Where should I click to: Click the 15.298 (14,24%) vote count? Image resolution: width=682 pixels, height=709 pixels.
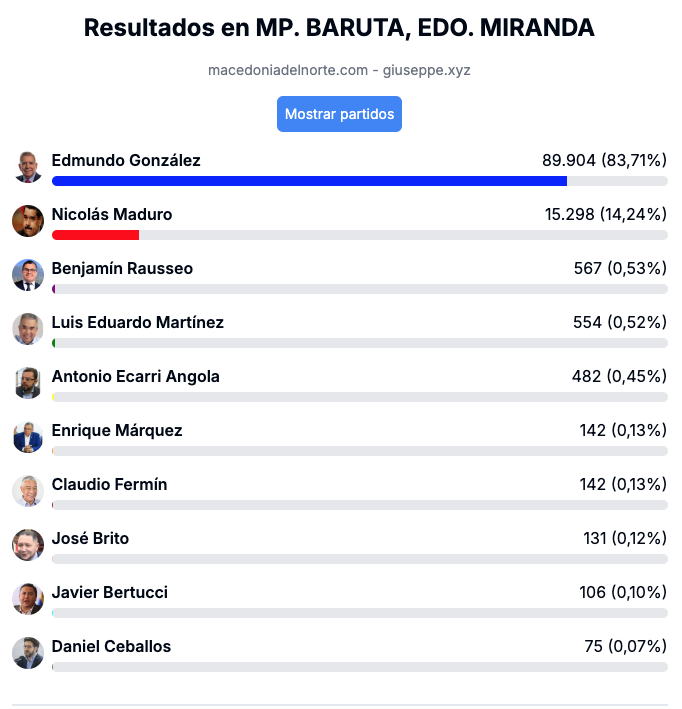pos(606,214)
